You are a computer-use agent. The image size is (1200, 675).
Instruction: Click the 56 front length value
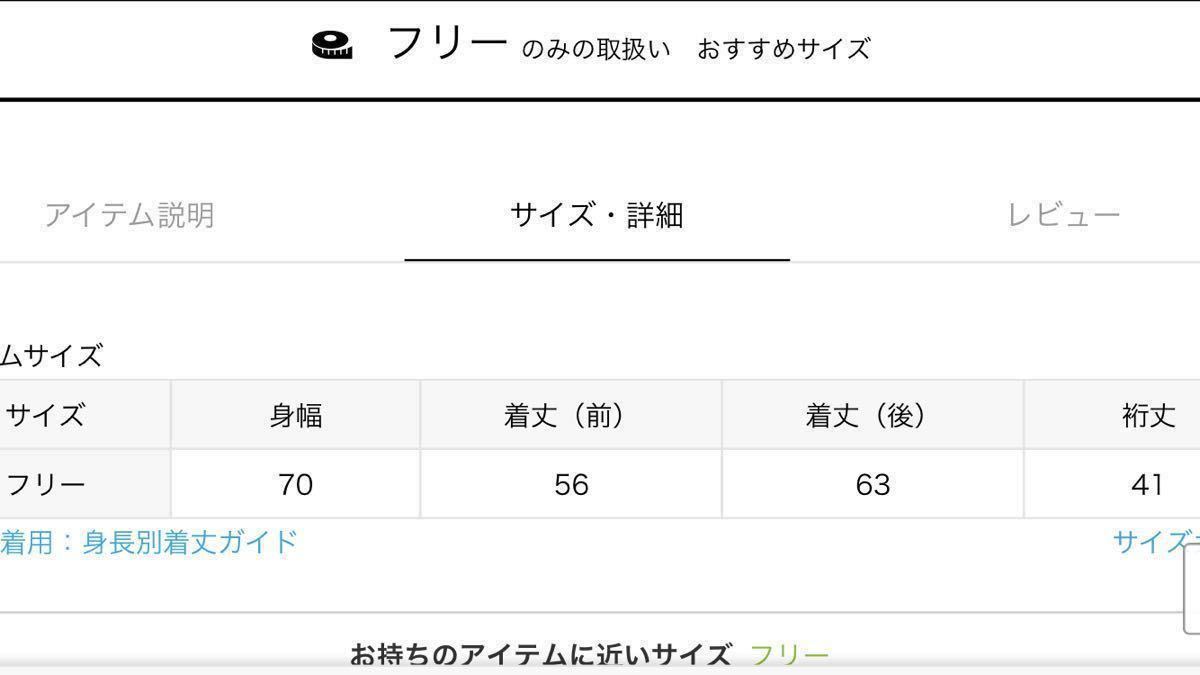pos(571,485)
